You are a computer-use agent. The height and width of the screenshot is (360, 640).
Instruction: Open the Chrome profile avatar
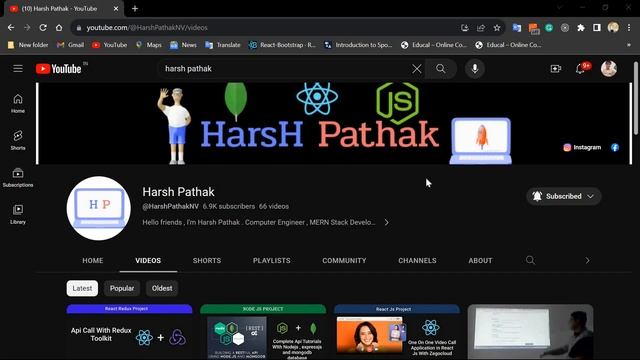613,28
